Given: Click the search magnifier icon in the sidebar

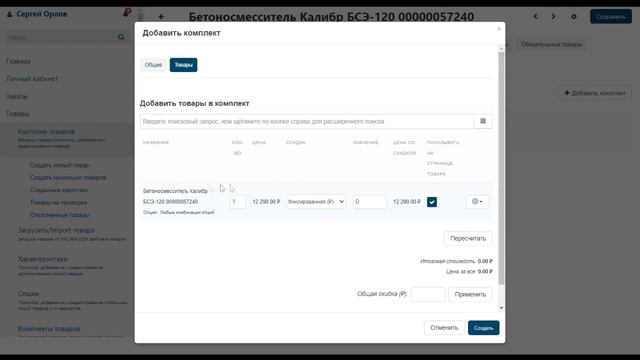Looking at the screenshot, I should [121, 37].
